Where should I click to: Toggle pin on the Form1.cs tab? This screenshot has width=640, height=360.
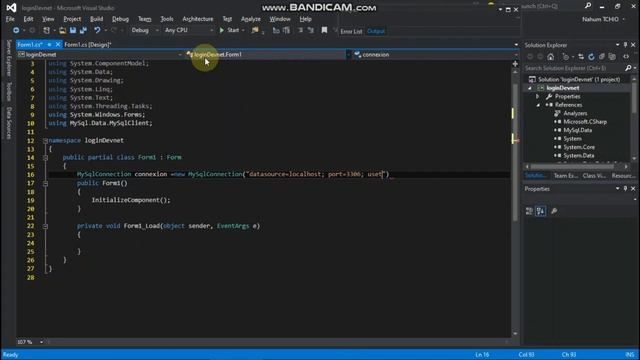coord(49,44)
